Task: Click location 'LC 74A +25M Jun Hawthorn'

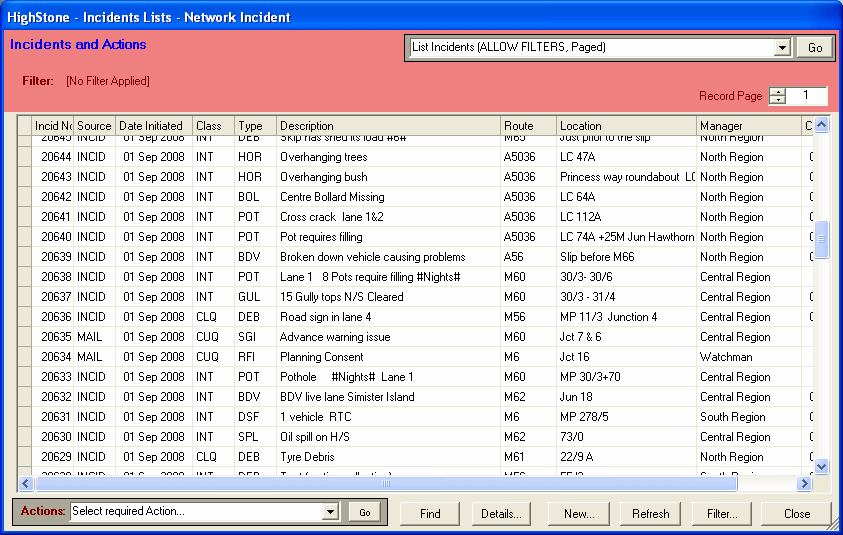Action: [627, 237]
